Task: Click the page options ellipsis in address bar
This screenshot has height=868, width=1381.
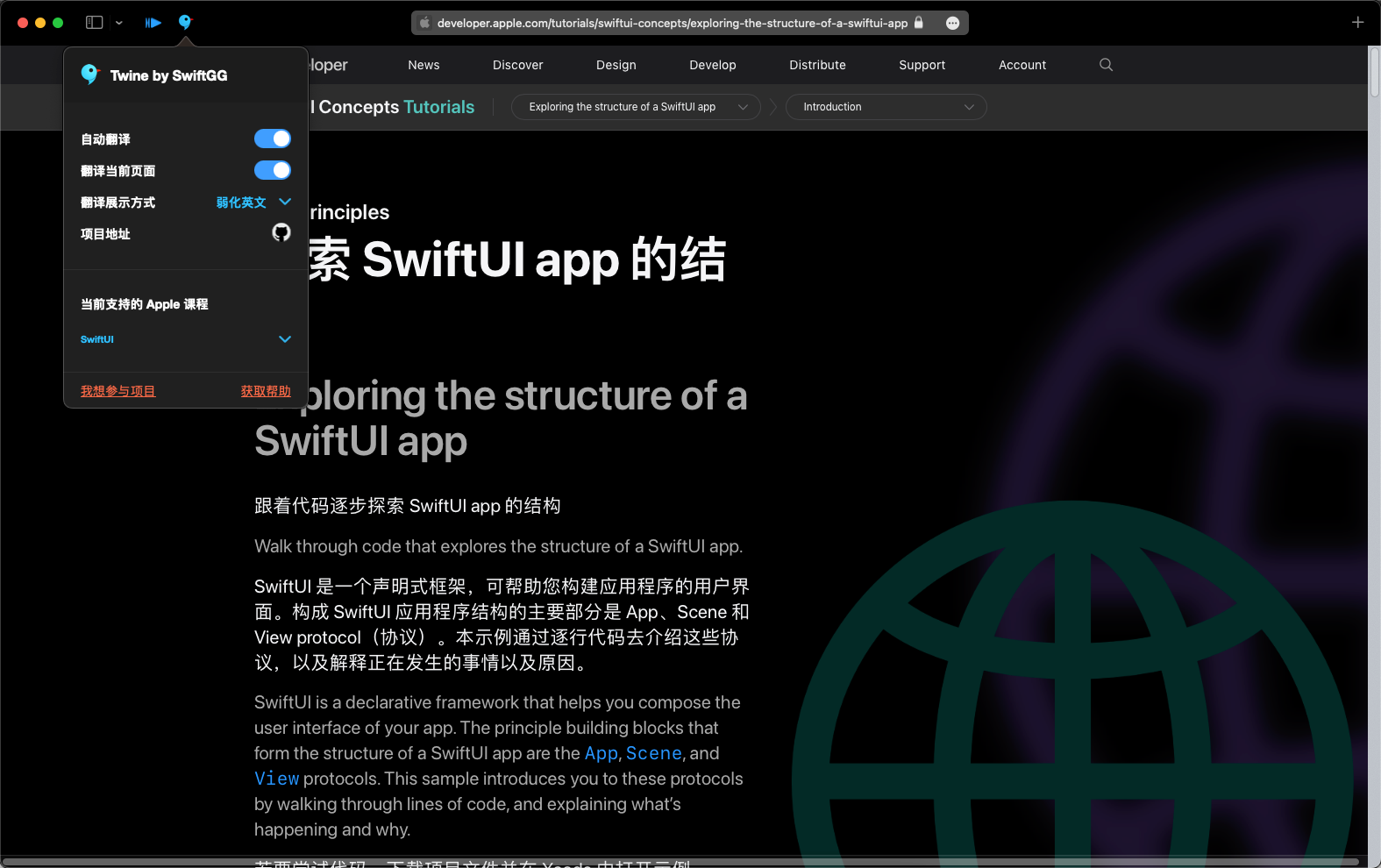Action: 952,23
